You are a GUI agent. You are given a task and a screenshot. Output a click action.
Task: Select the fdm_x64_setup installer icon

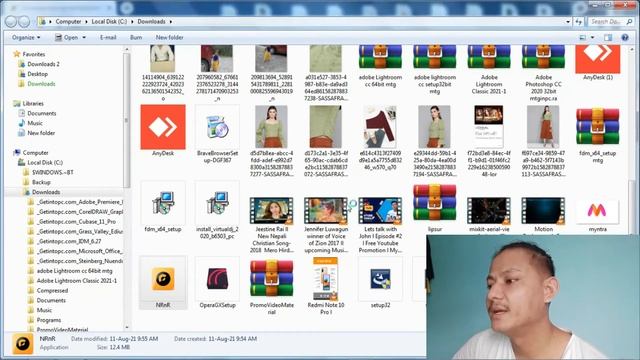point(163,203)
